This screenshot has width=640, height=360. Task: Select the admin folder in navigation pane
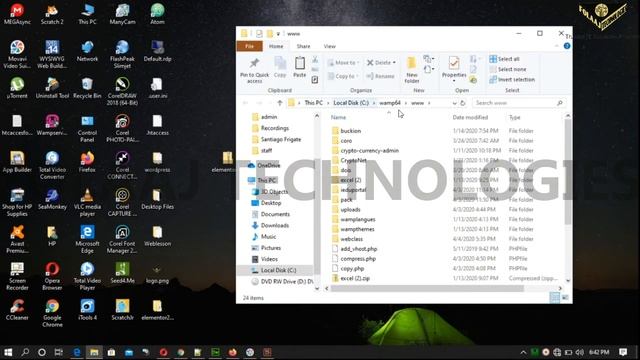pos(269,117)
